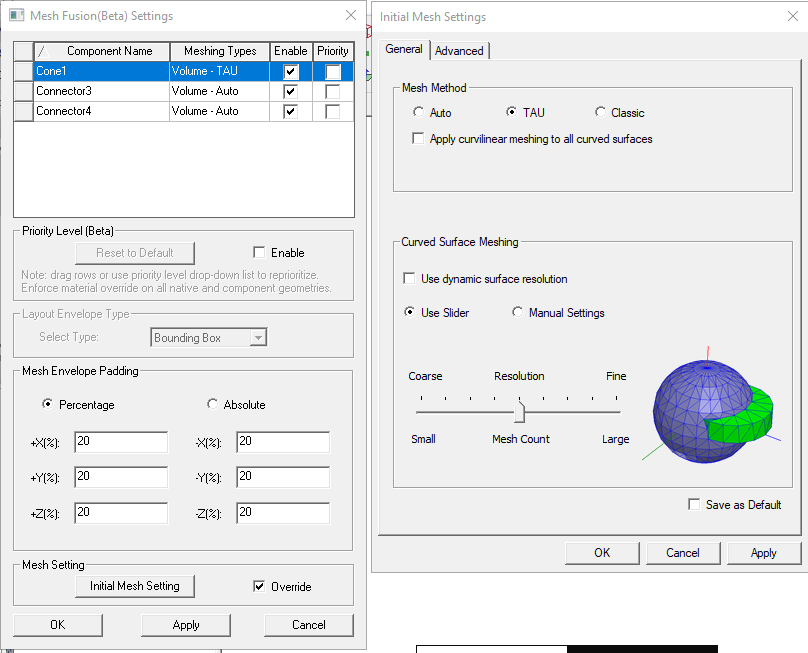
Task: Click the row header beside Connector3
Action: point(24,91)
